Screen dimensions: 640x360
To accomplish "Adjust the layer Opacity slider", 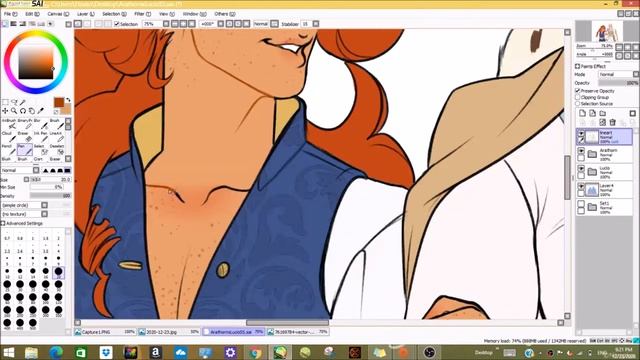I will click(x=618, y=83).
